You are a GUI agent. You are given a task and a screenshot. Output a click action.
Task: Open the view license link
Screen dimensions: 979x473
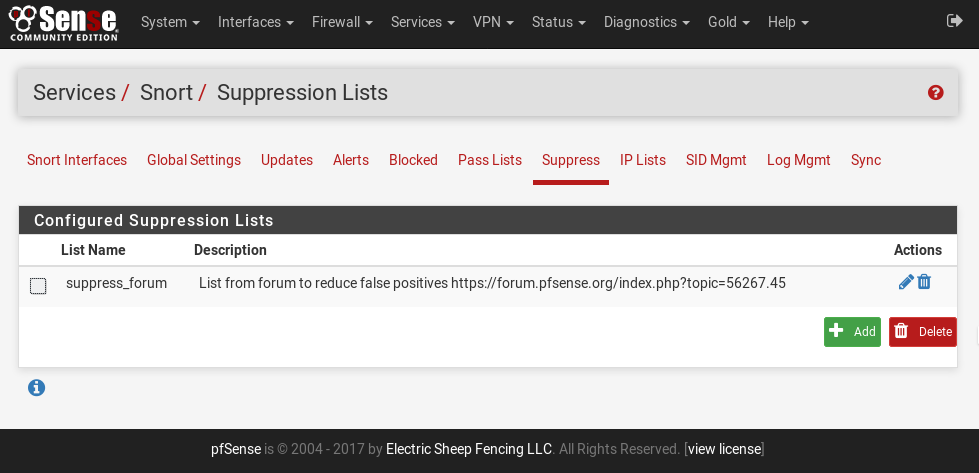click(x=724, y=449)
